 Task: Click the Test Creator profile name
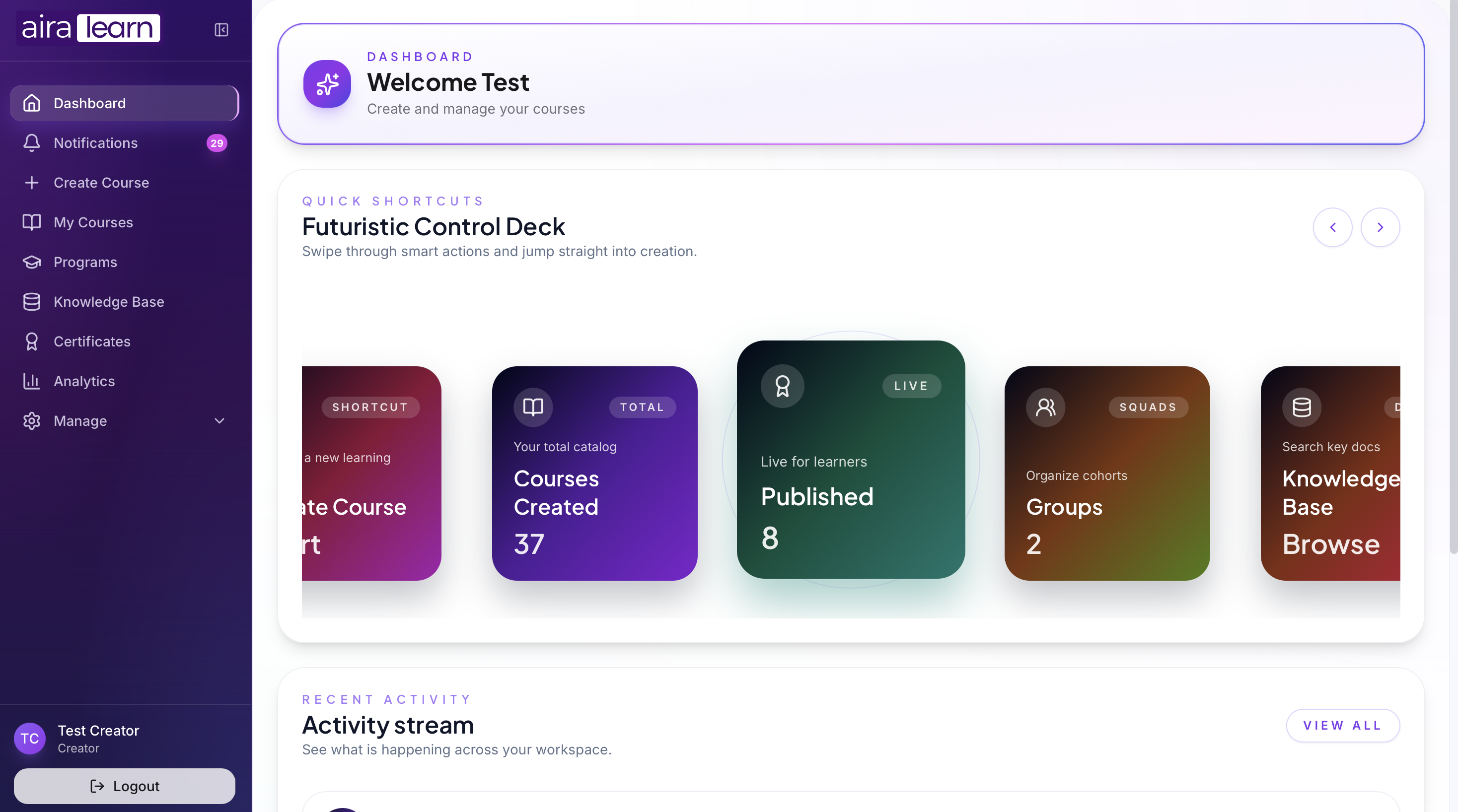click(98, 731)
